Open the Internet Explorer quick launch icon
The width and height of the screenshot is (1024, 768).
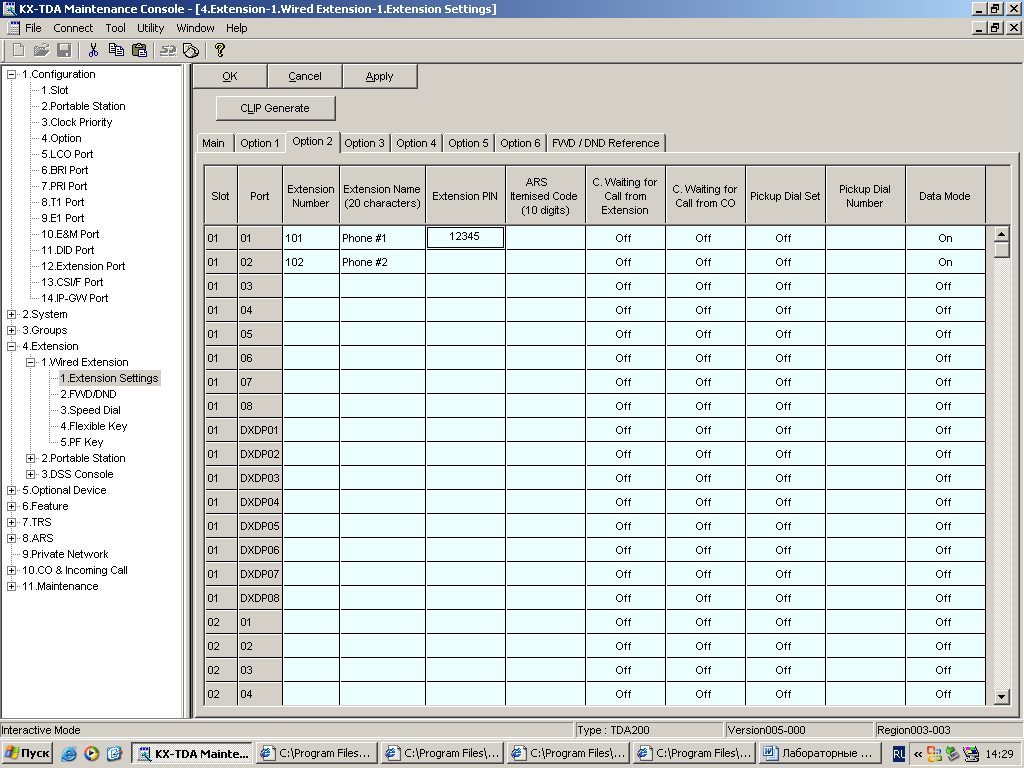tap(69, 754)
